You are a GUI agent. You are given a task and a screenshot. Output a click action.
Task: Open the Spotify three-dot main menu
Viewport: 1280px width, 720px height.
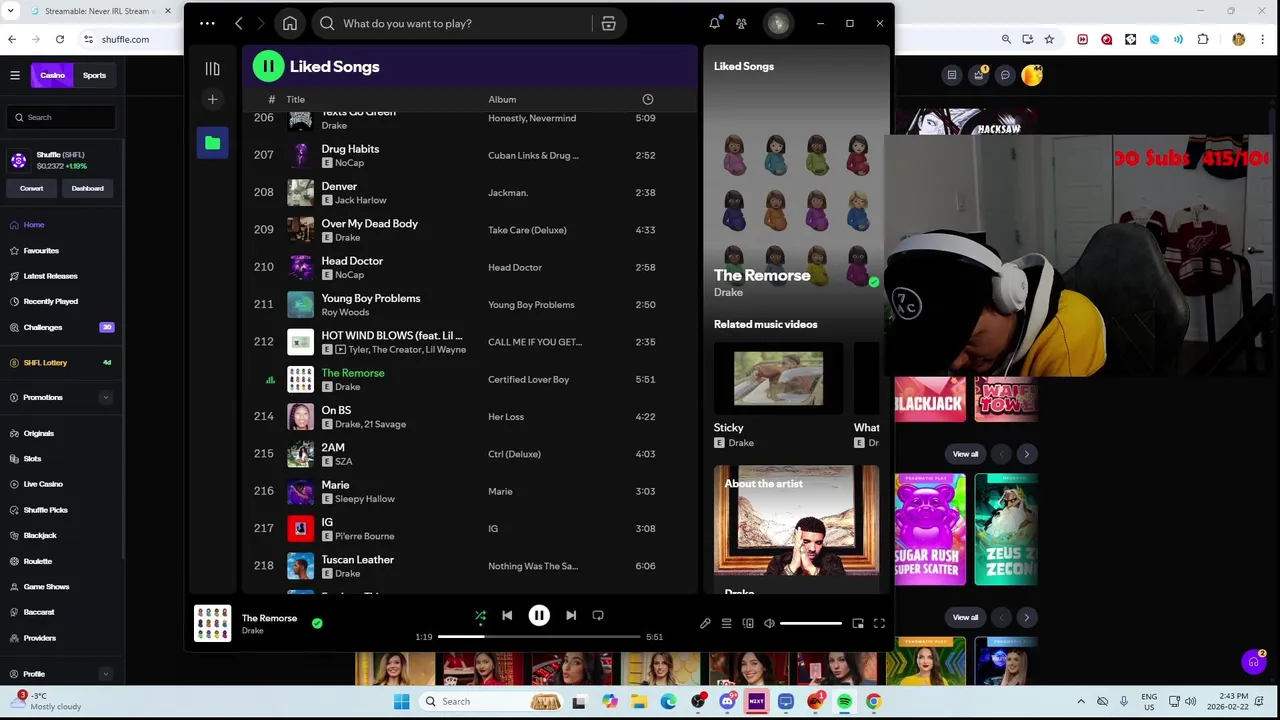[206, 23]
